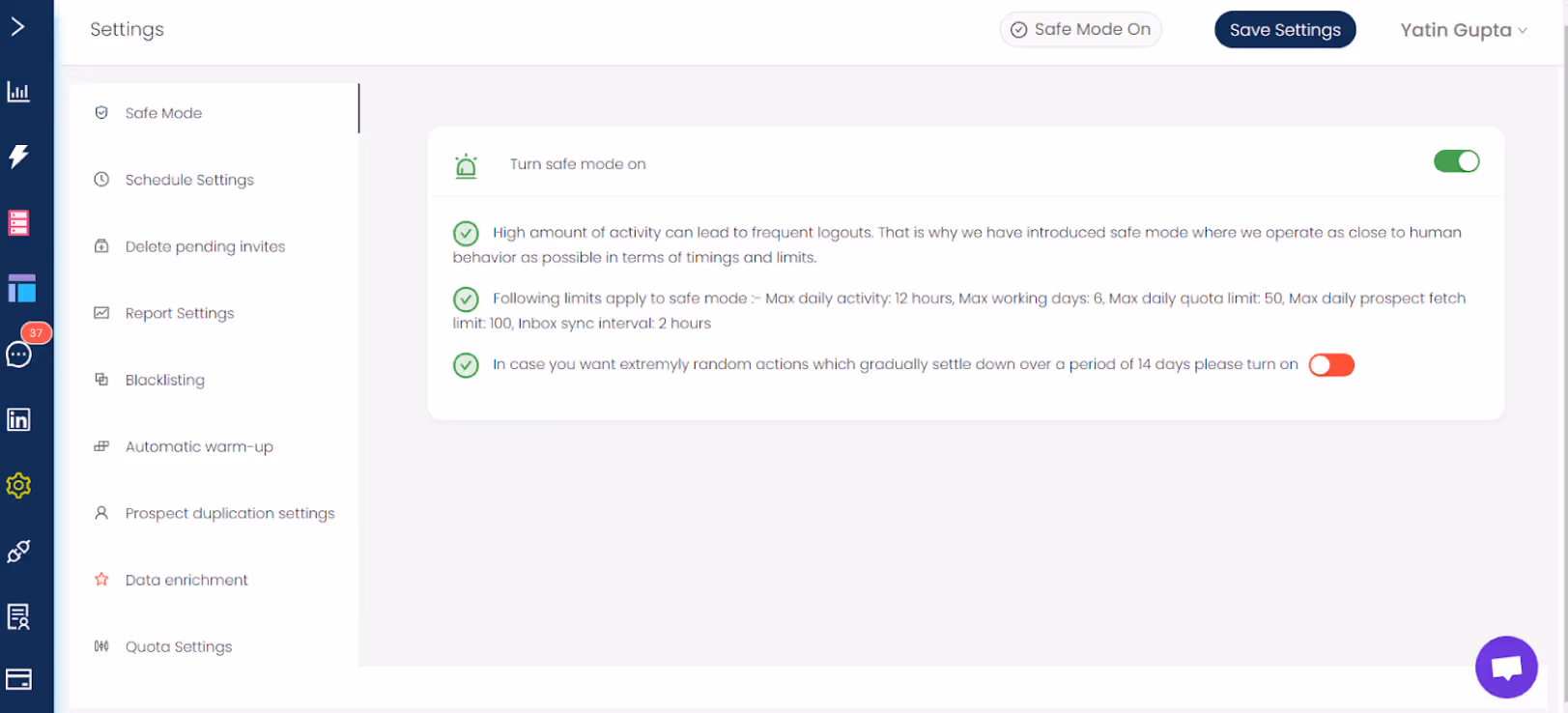Toggle the green Turn safe mode on switch
The height and width of the screenshot is (713, 1568).
1456,161
